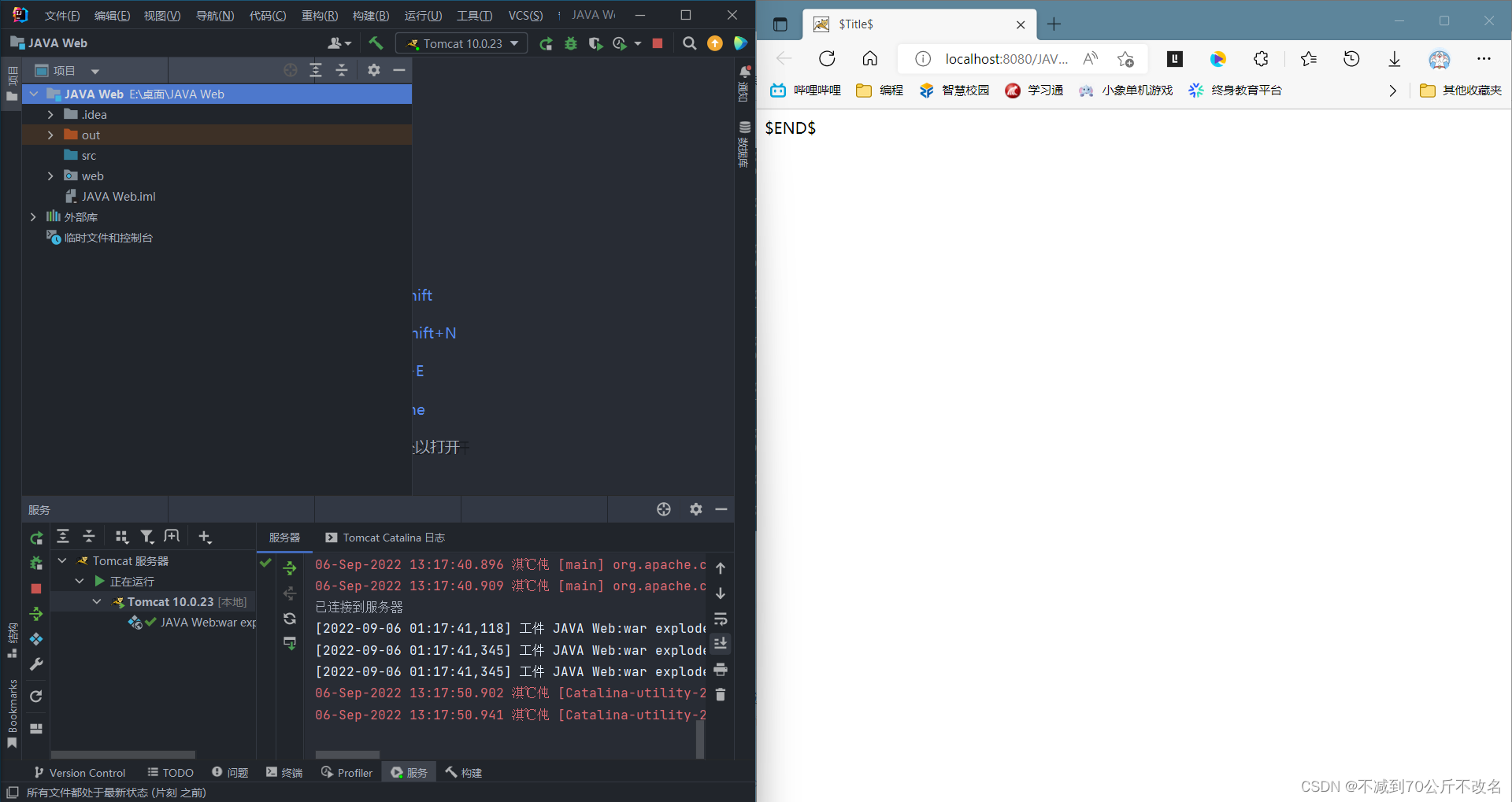Expand the out folder in project tree
The image size is (1512, 802).
pyautogui.click(x=50, y=135)
